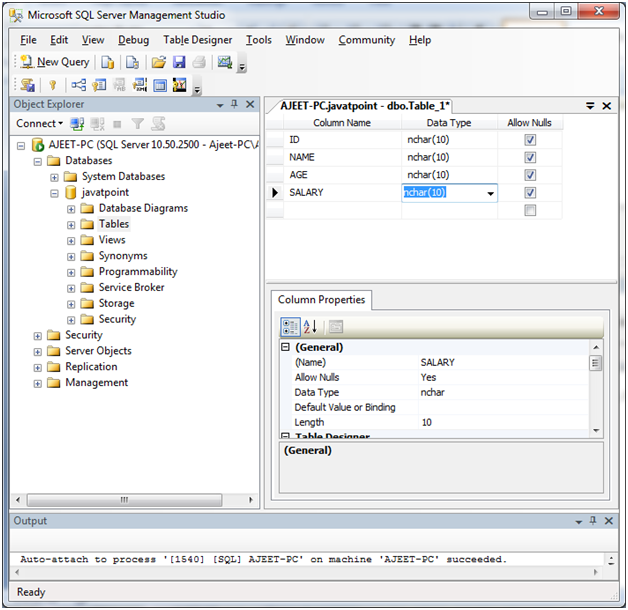Open the Tools menu

click(x=259, y=40)
